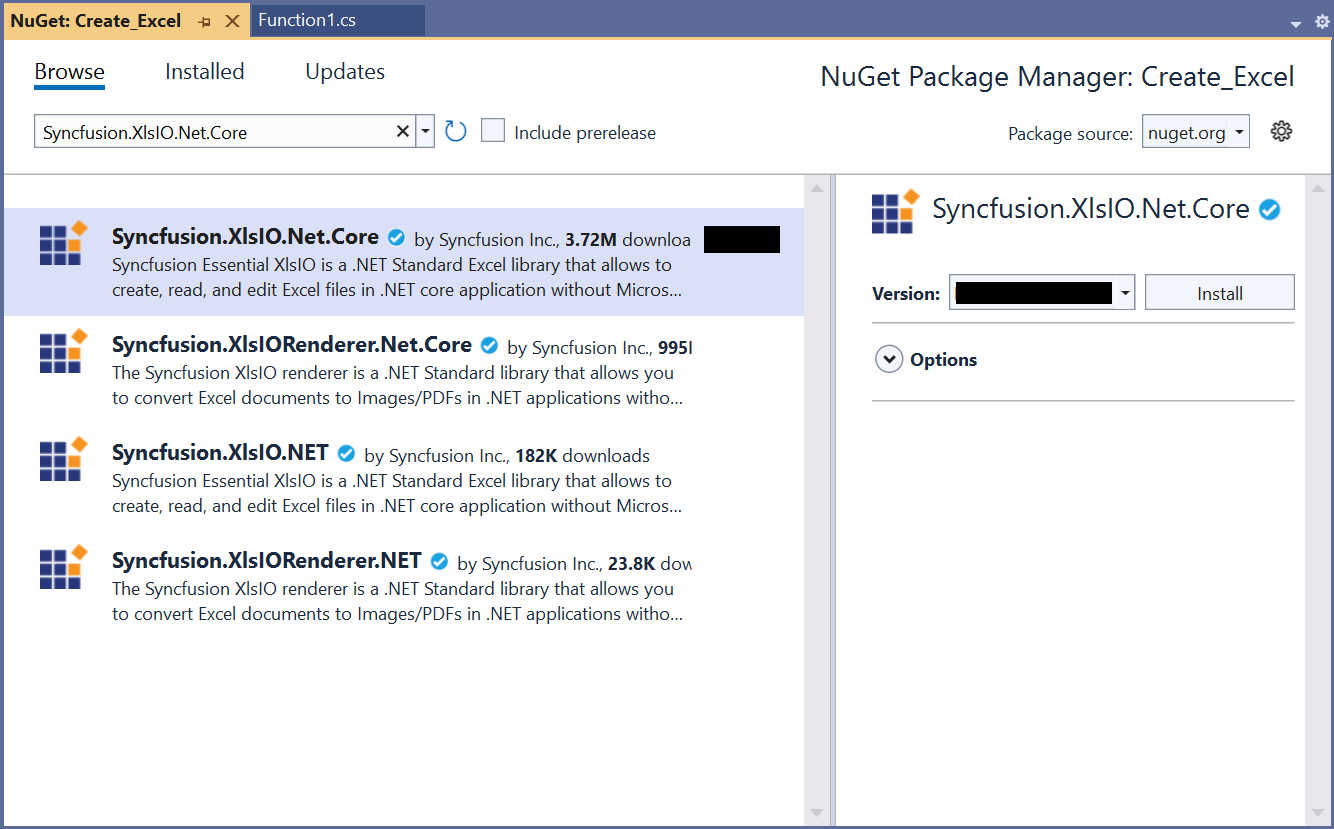Open the Version dropdown
The image size is (1334, 829).
pos(1041,293)
